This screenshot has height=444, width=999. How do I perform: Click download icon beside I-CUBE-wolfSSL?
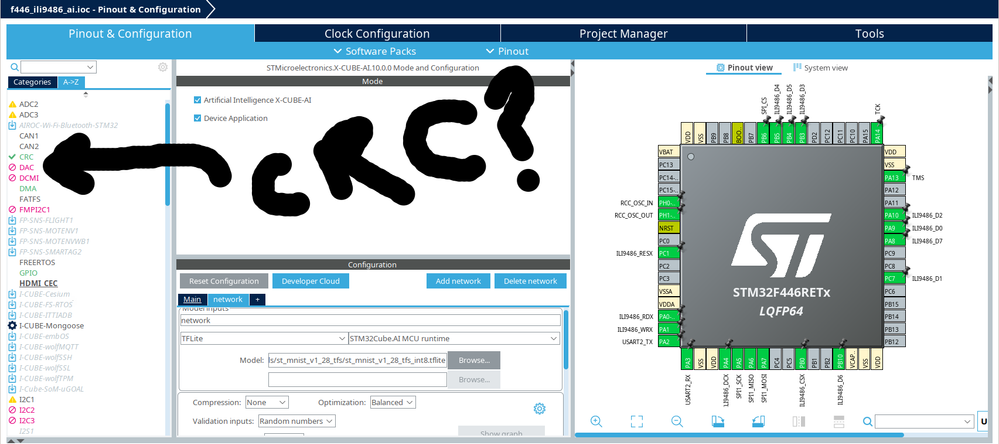coord(12,368)
